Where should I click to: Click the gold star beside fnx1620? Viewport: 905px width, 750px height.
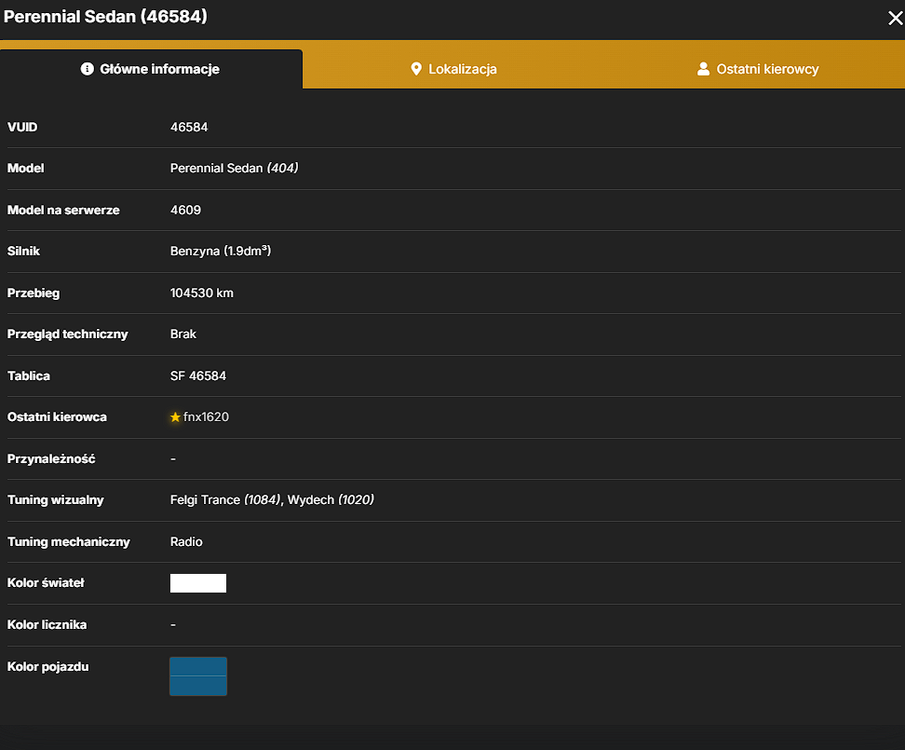[175, 417]
